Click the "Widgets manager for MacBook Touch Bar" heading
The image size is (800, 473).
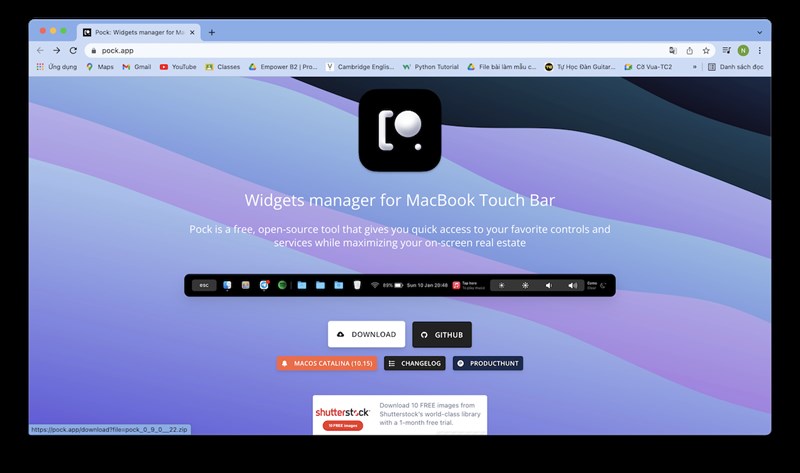tap(399, 200)
